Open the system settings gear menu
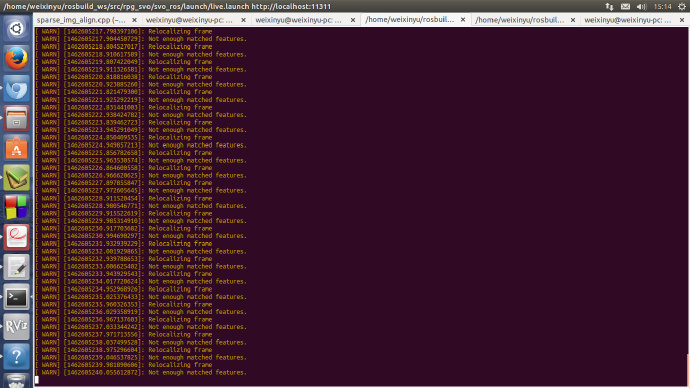The height and width of the screenshot is (388, 690). (x=682, y=6)
